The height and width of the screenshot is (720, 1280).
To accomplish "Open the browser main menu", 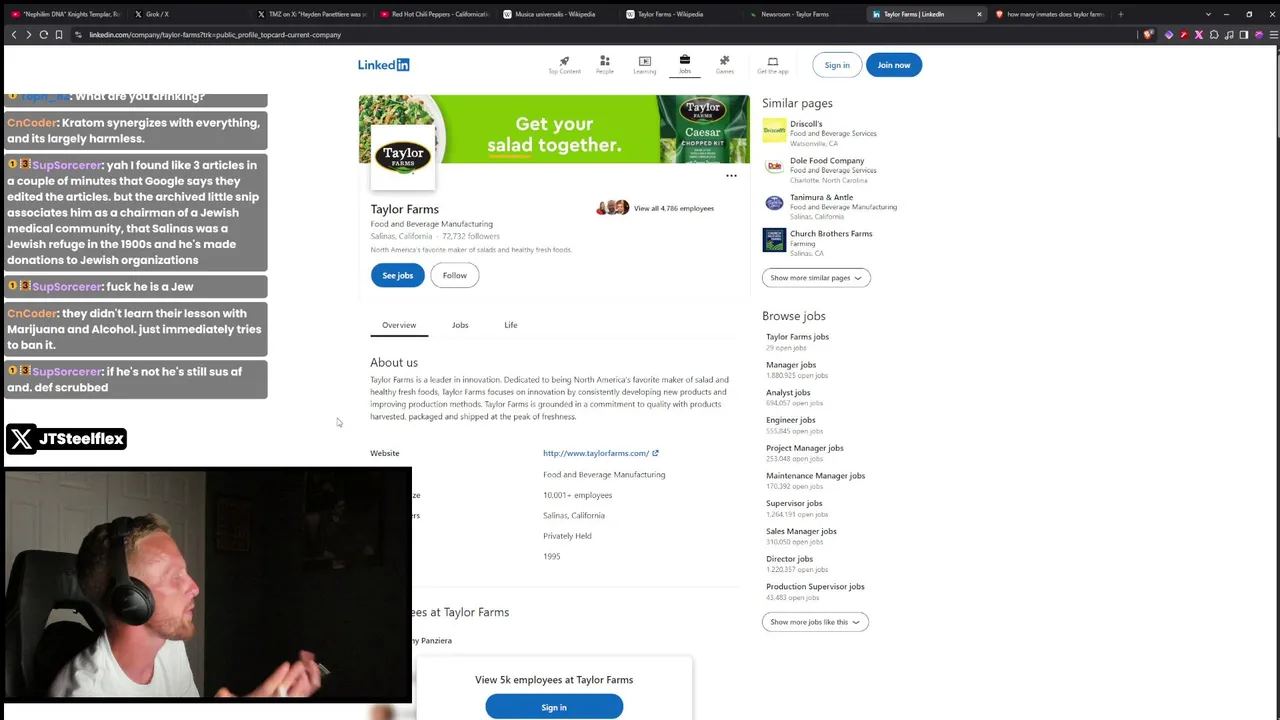I will pyautogui.click(x=1272, y=35).
